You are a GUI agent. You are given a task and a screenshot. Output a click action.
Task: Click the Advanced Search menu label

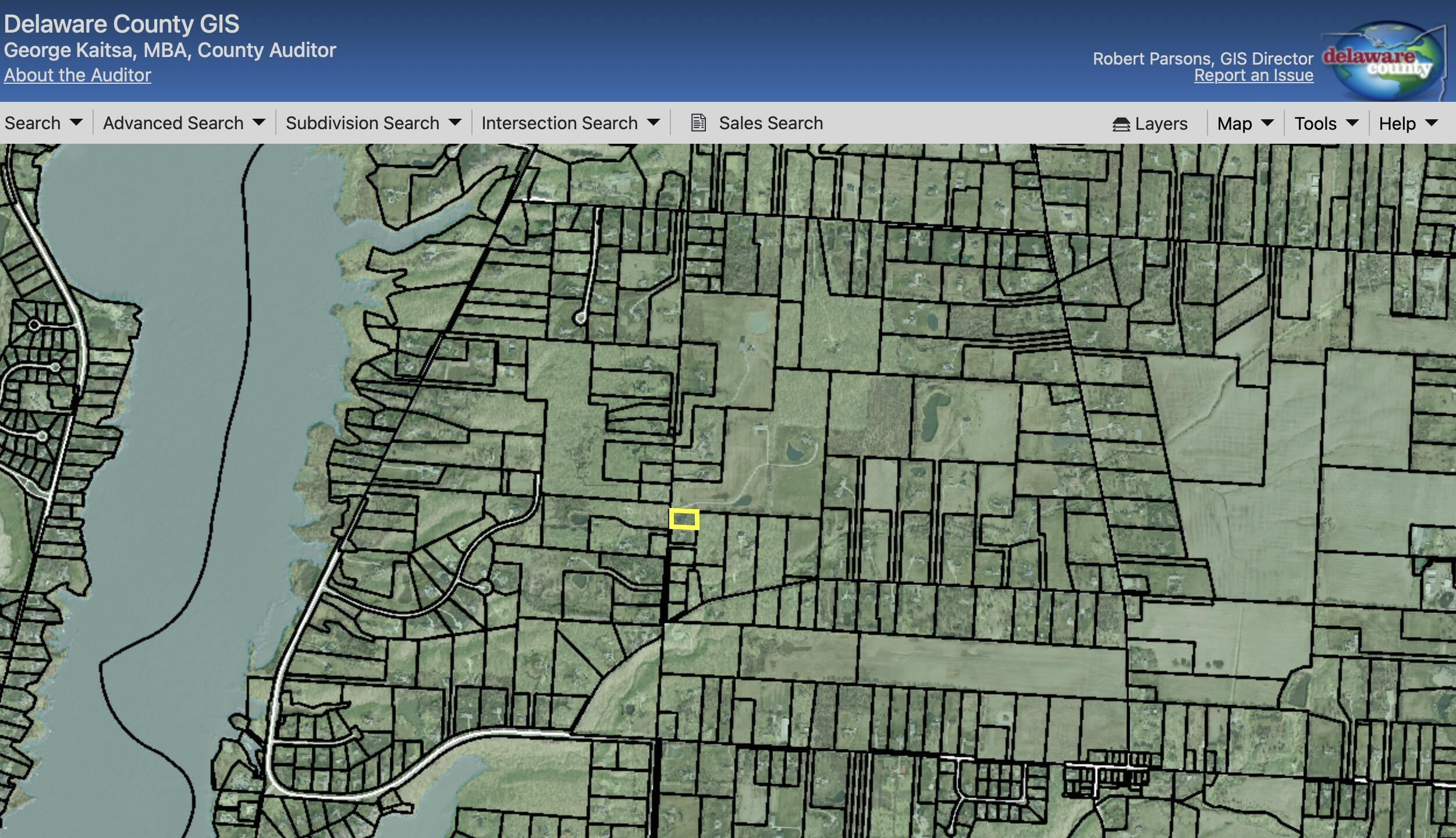pyautogui.click(x=173, y=123)
